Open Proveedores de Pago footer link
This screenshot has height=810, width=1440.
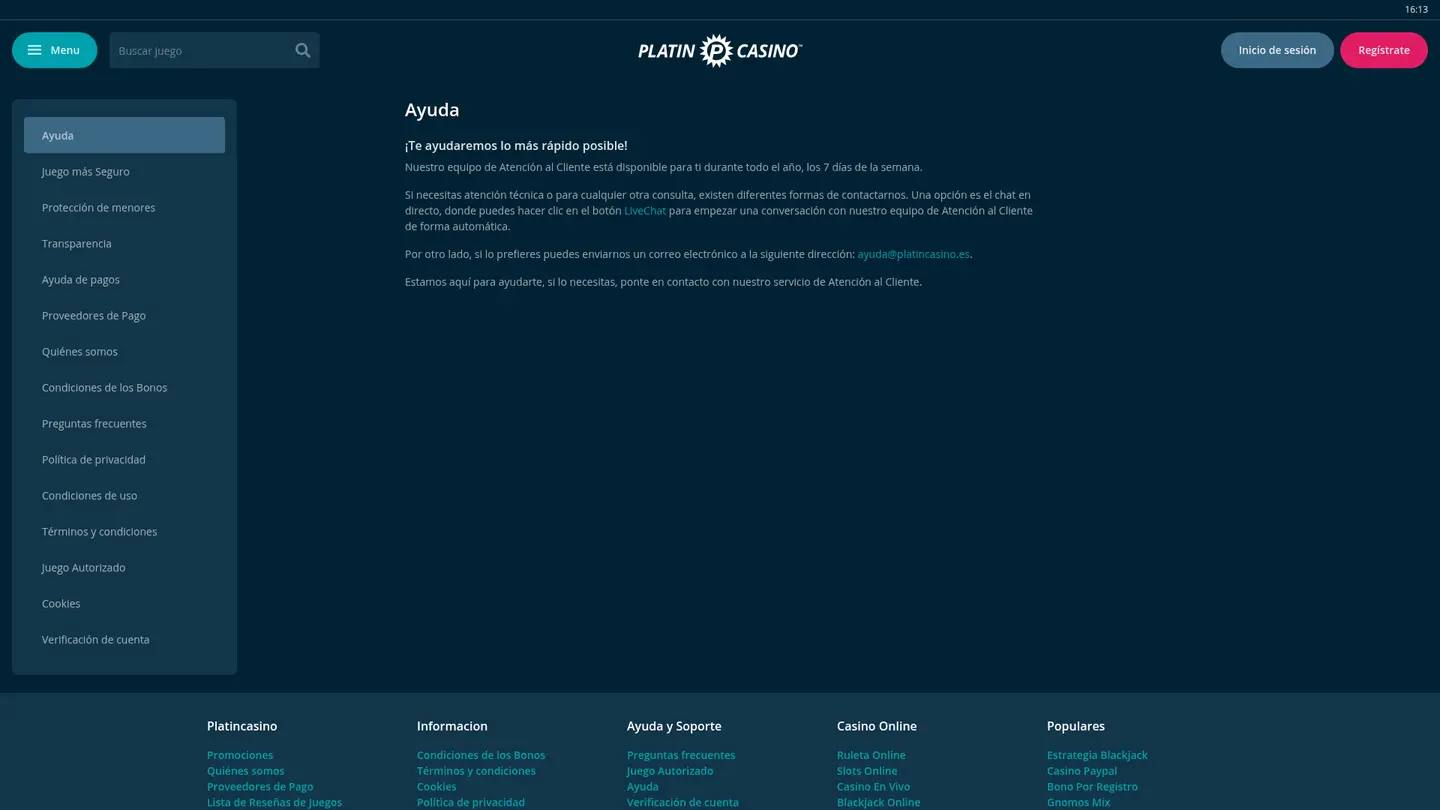coord(260,787)
